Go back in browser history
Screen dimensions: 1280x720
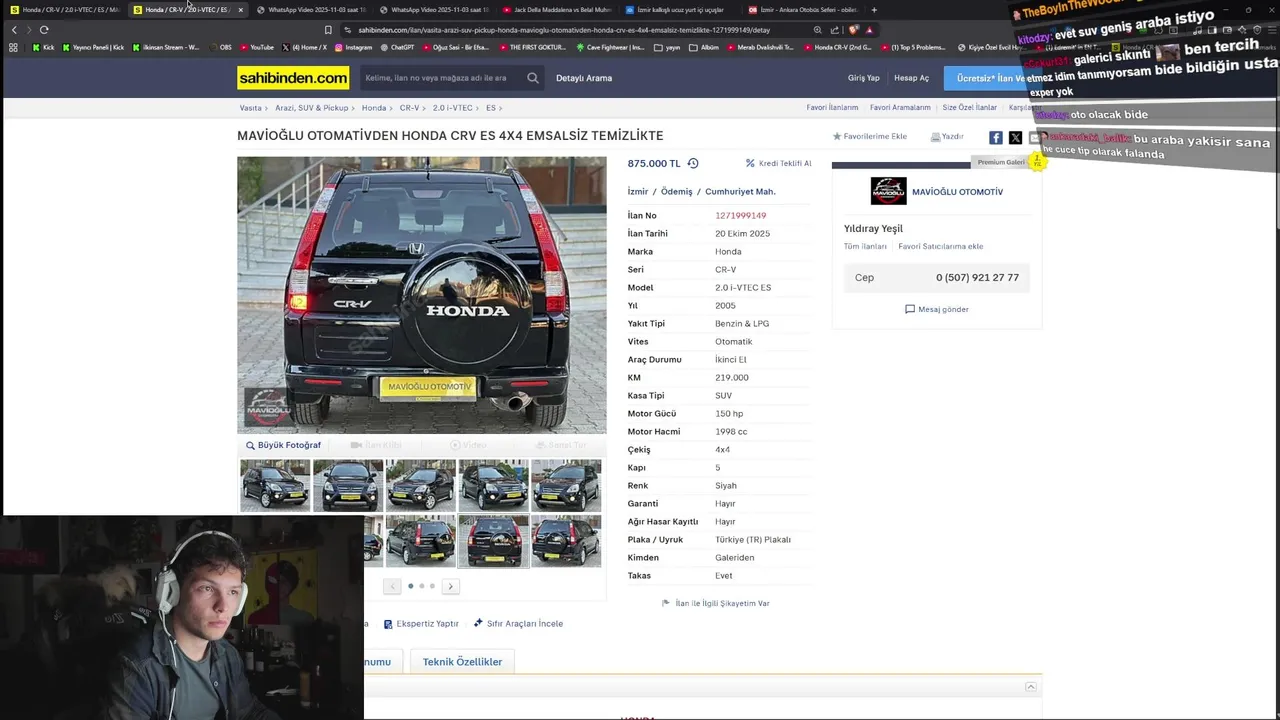[x=14, y=30]
